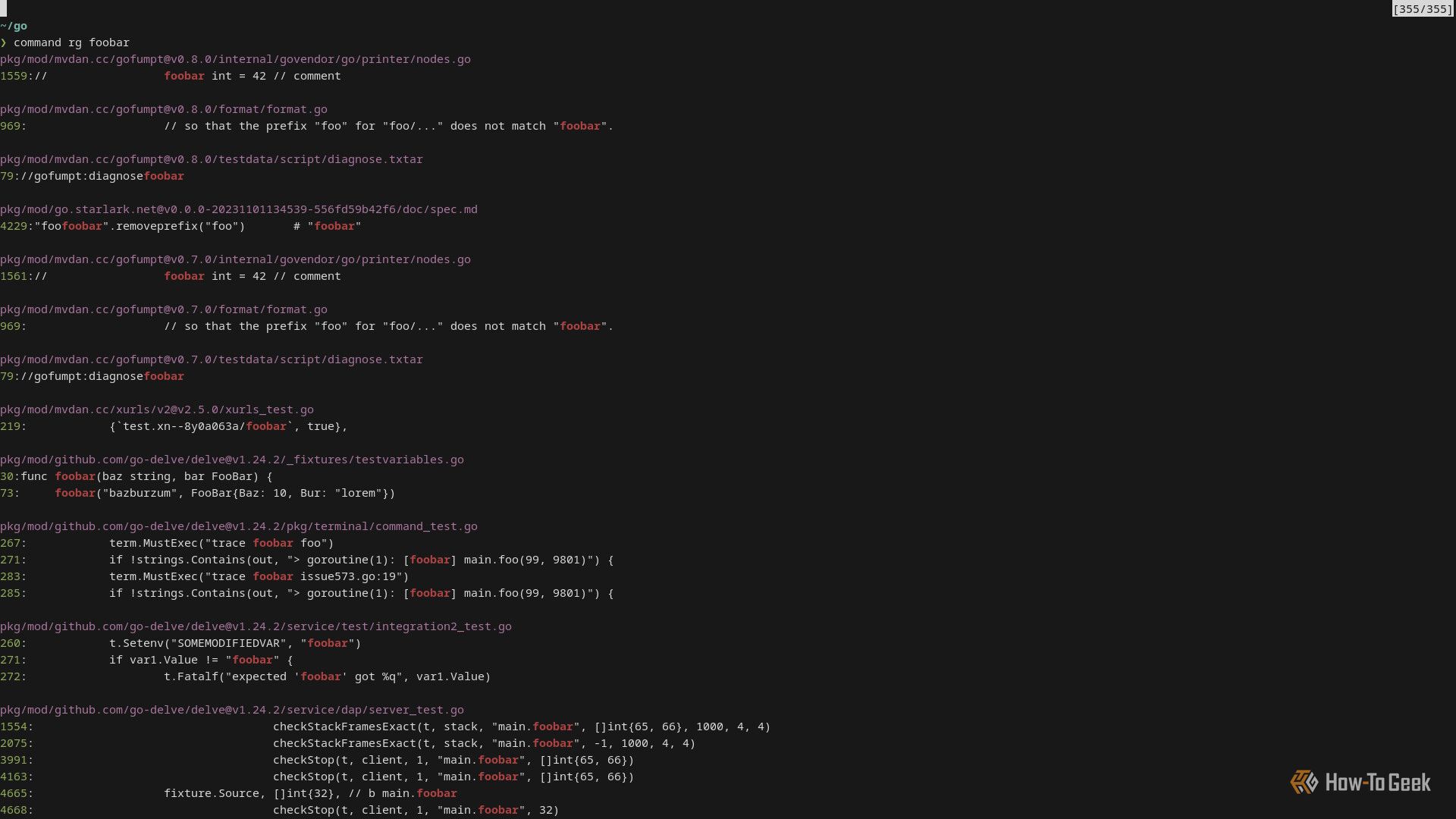Open the delve integration2_test.go file path
The height and width of the screenshot is (819, 1456).
coord(256,626)
